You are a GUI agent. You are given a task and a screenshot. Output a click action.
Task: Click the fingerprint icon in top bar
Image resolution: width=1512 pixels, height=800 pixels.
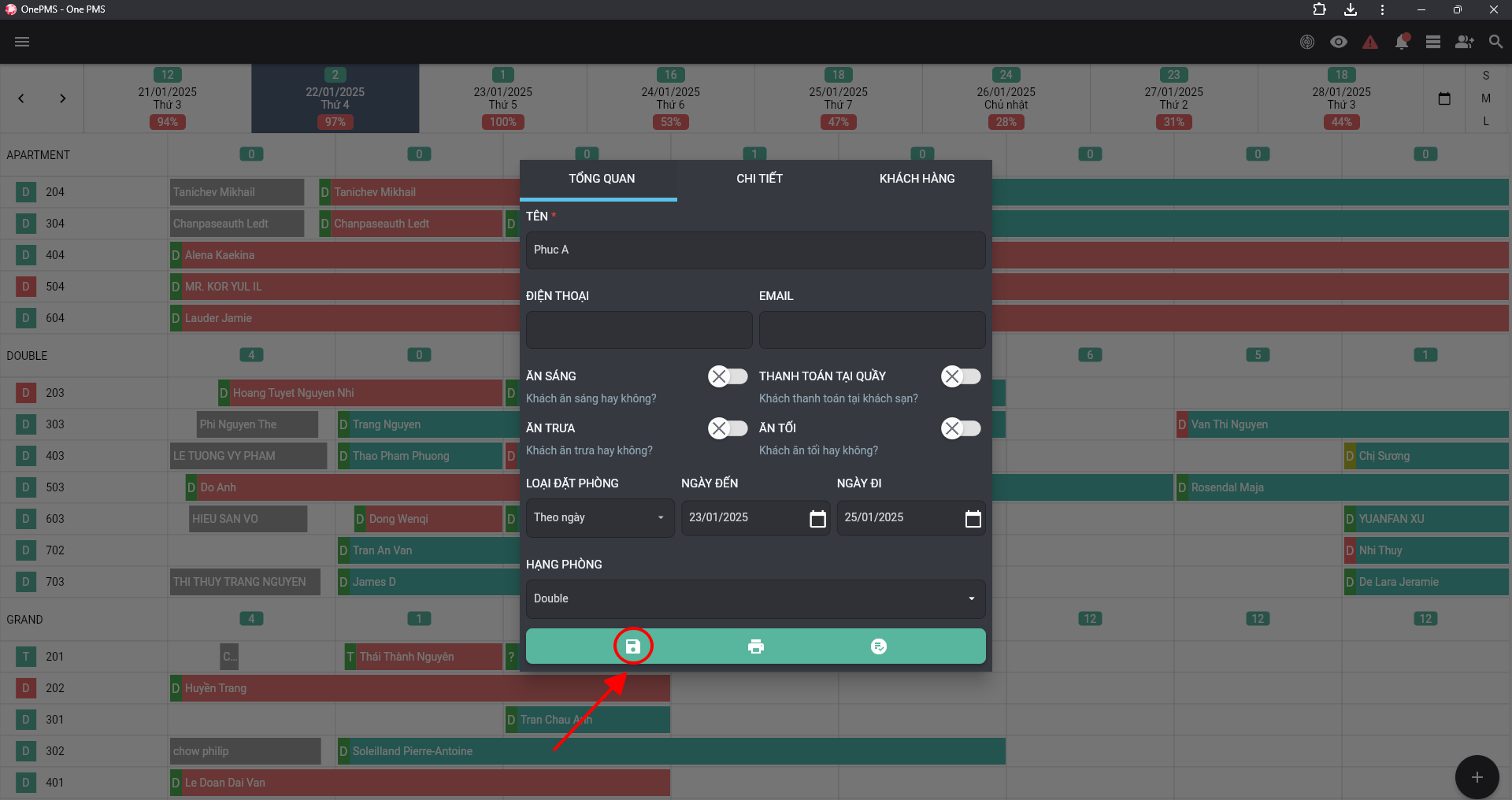1307,42
